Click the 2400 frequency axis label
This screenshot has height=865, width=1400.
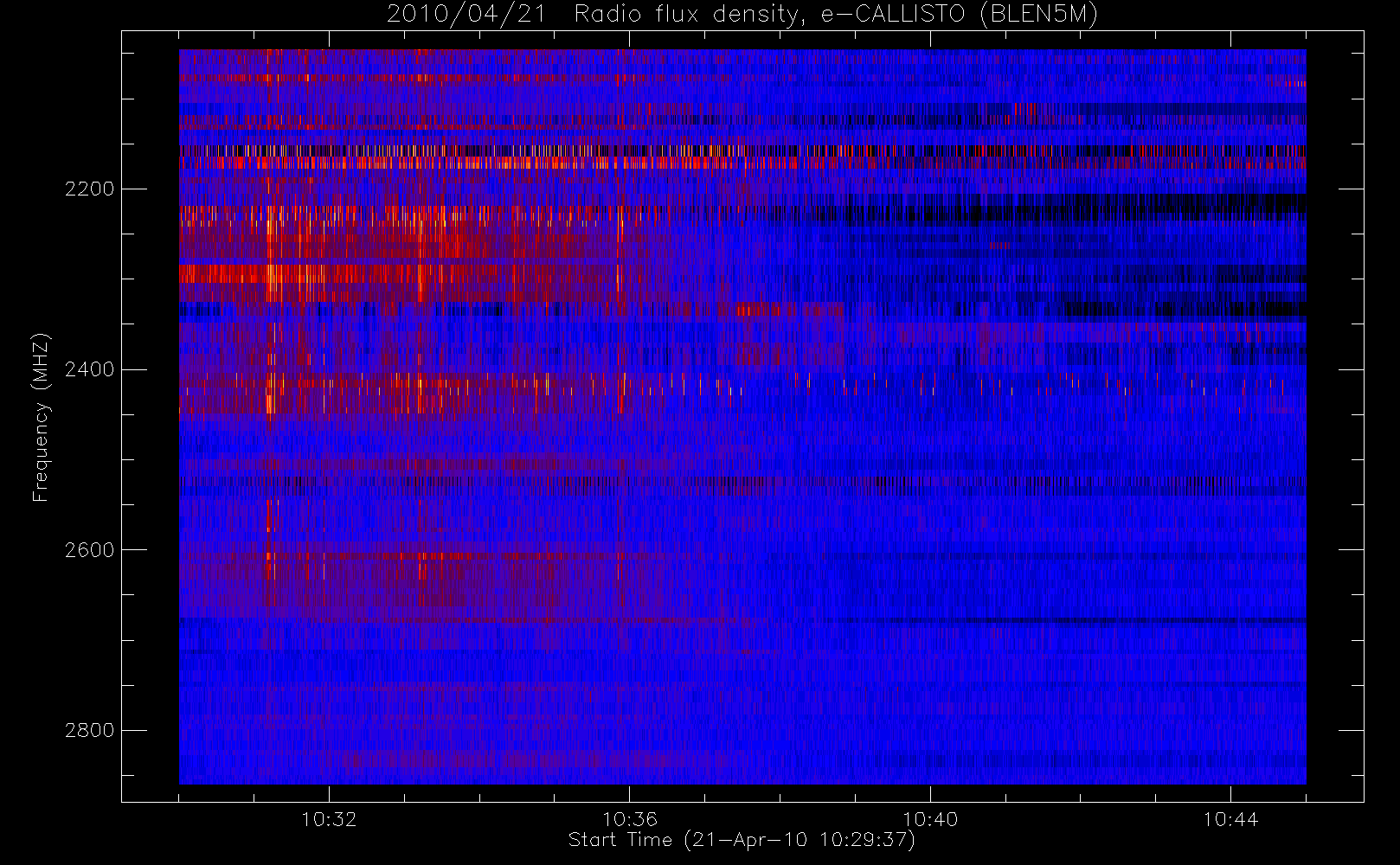[90, 369]
